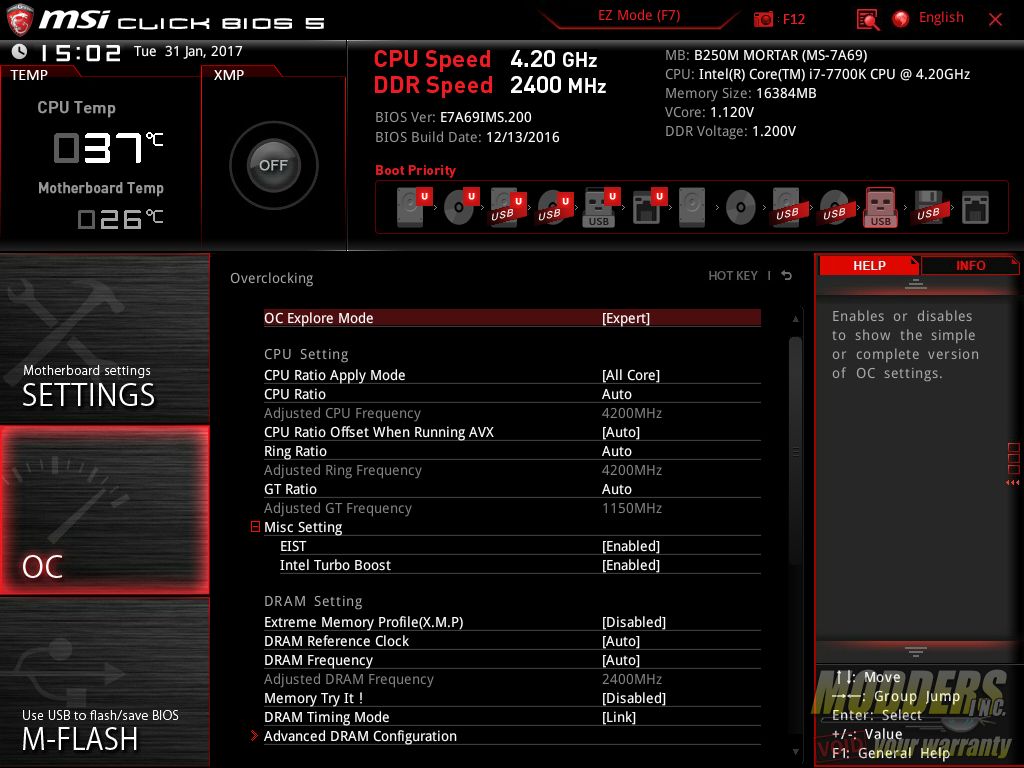The width and height of the screenshot is (1024, 768).
Task: Click the CPU Temp 037 reading
Action: [x=108, y=147]
